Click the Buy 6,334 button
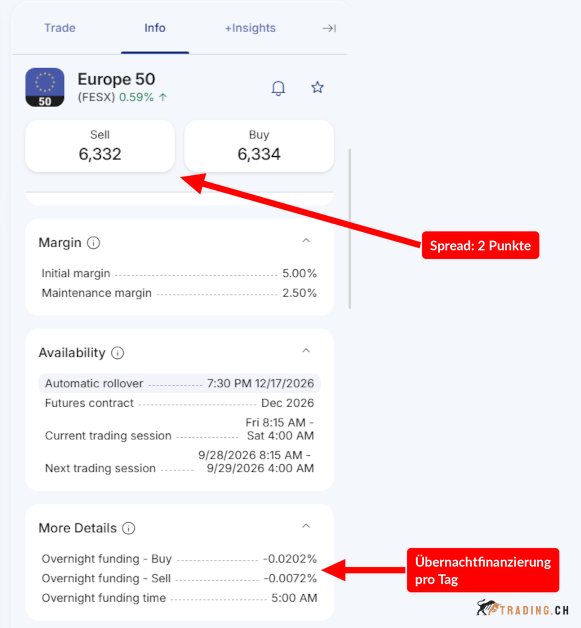Screen dimensions: 581x628 pyautogui.click(x=259, y=147)
